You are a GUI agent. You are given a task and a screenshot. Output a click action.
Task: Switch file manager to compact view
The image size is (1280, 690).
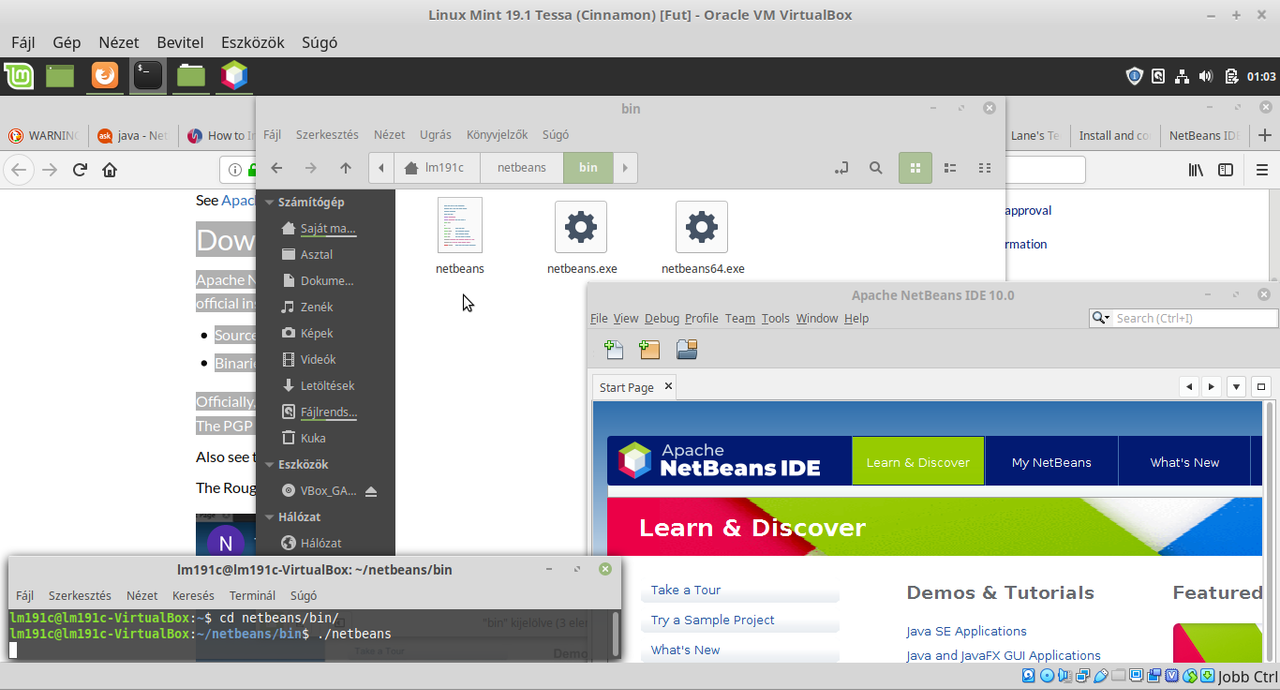pos(985,168)
